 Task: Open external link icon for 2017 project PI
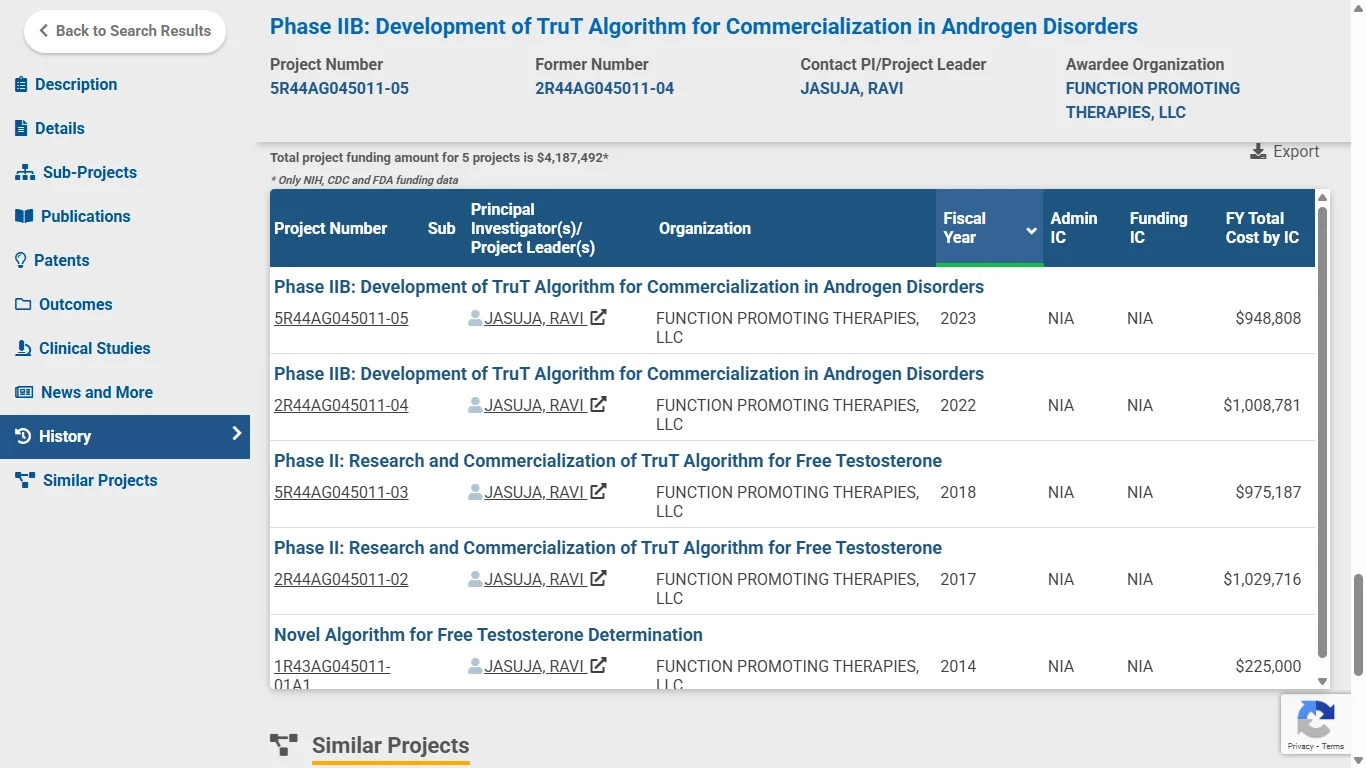click(598, 579)
